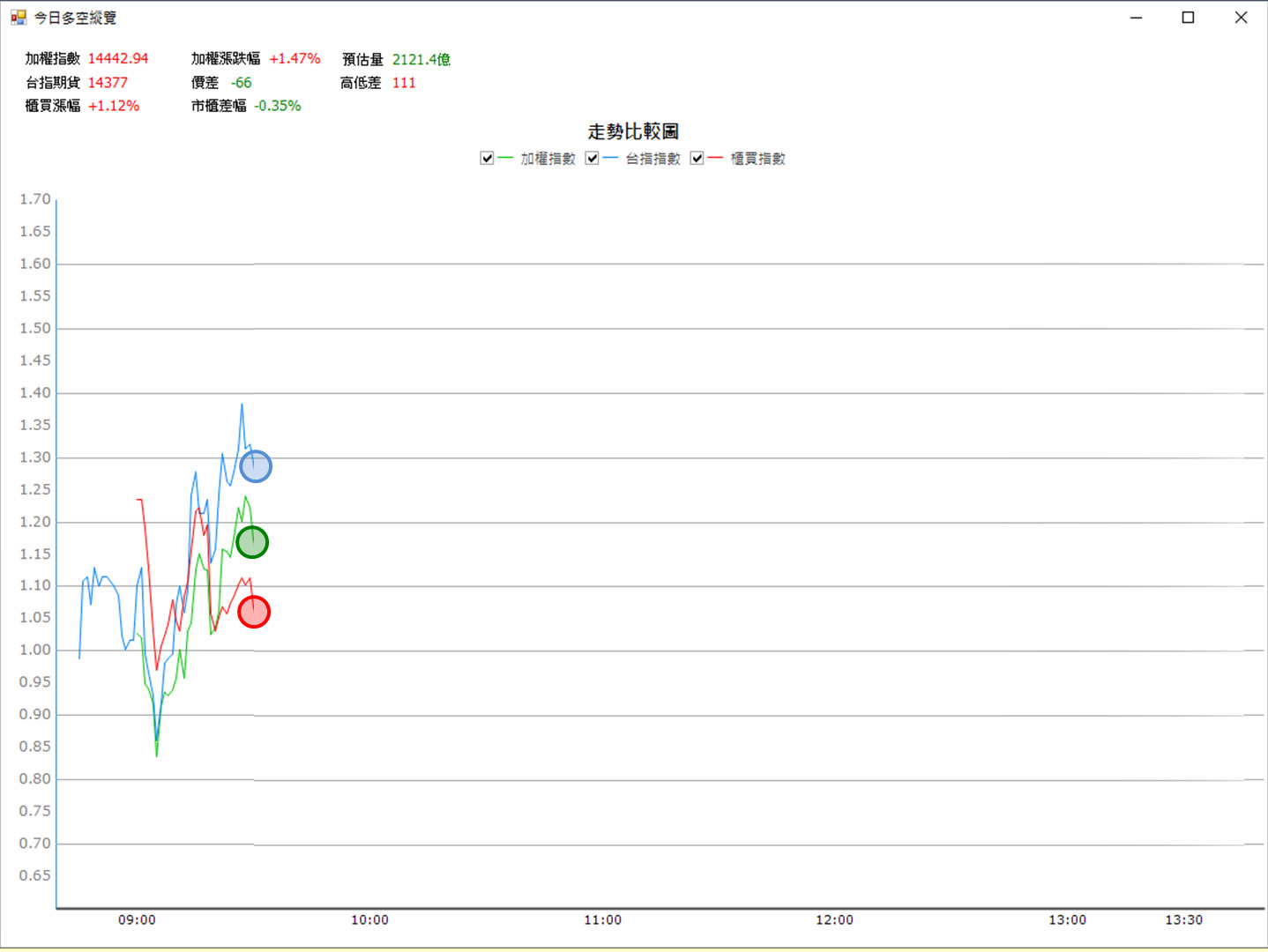Minimize the 今日多空縱覽 window

pos(1136,18)
